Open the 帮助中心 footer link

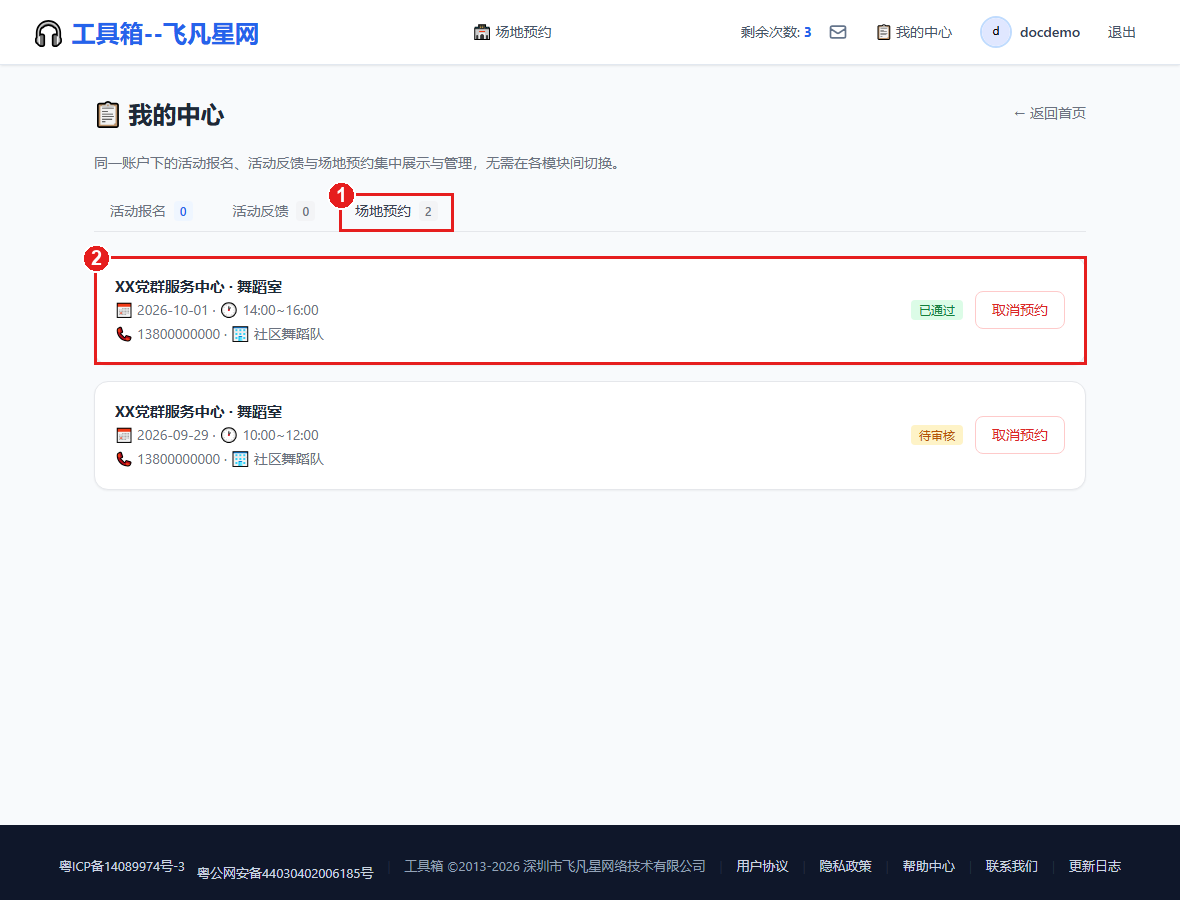[x=929, y=866]
